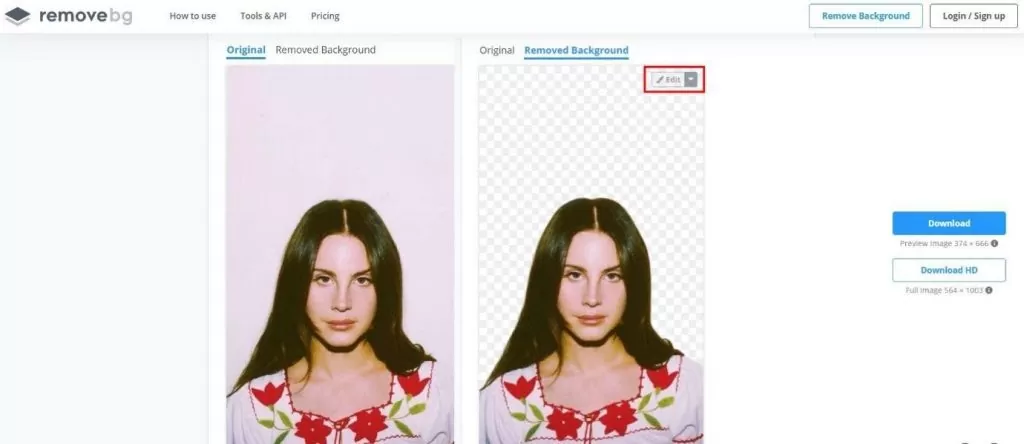Screen dimensions: 1024x444
Task: Click the pencil Edit button on the result image
Action: [x=668, y=80]
